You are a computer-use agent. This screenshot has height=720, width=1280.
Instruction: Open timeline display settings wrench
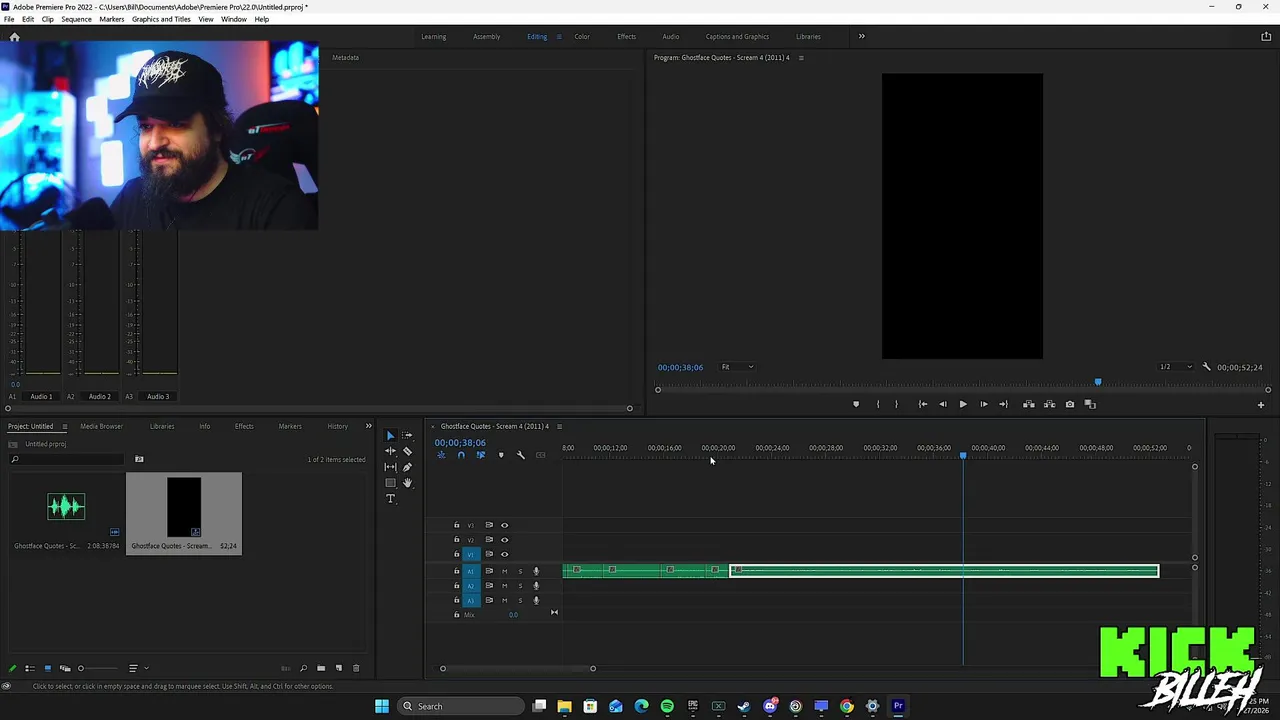click(x=520, y=455)
